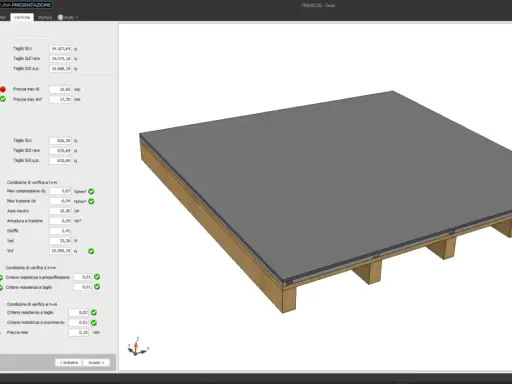Select the first Taglio SLU value field

61,49
